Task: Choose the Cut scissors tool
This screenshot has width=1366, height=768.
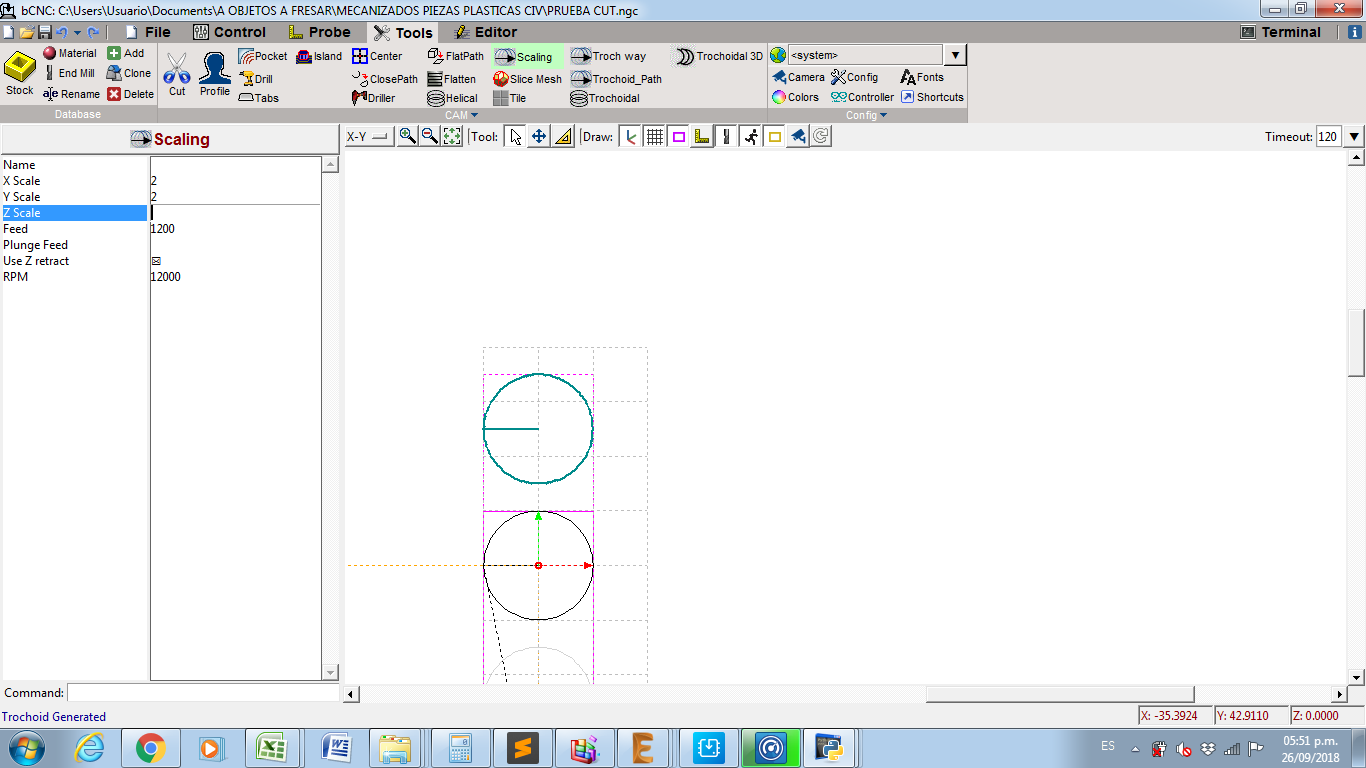Action: [x=177, y=74]
